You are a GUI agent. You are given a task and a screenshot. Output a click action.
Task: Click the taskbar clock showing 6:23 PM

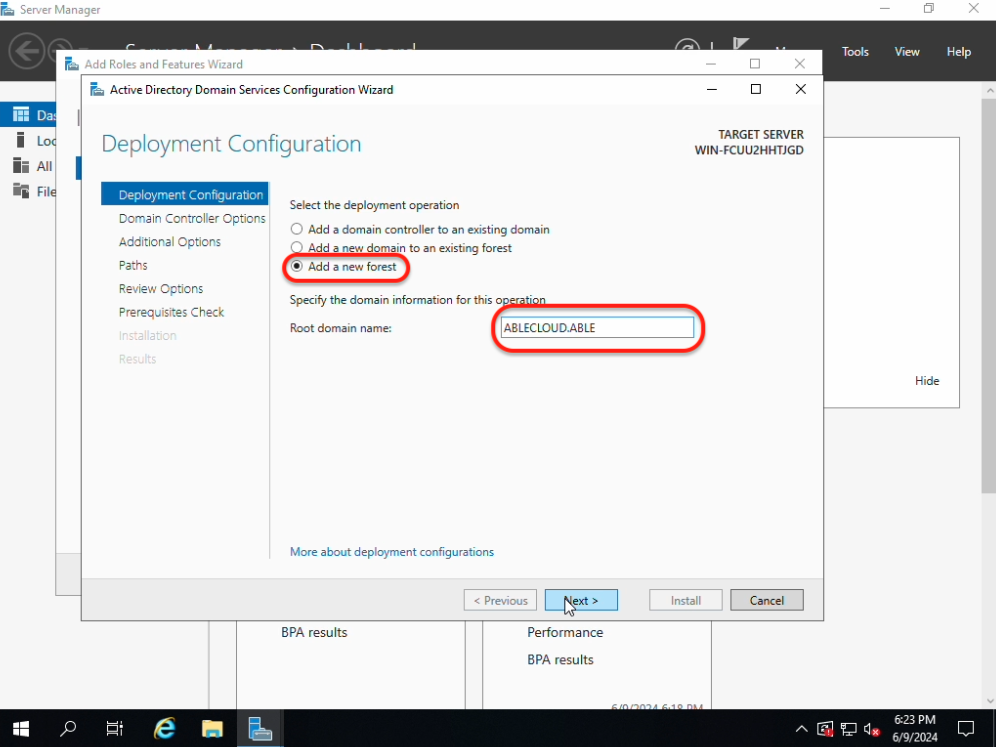coord(915,729)
